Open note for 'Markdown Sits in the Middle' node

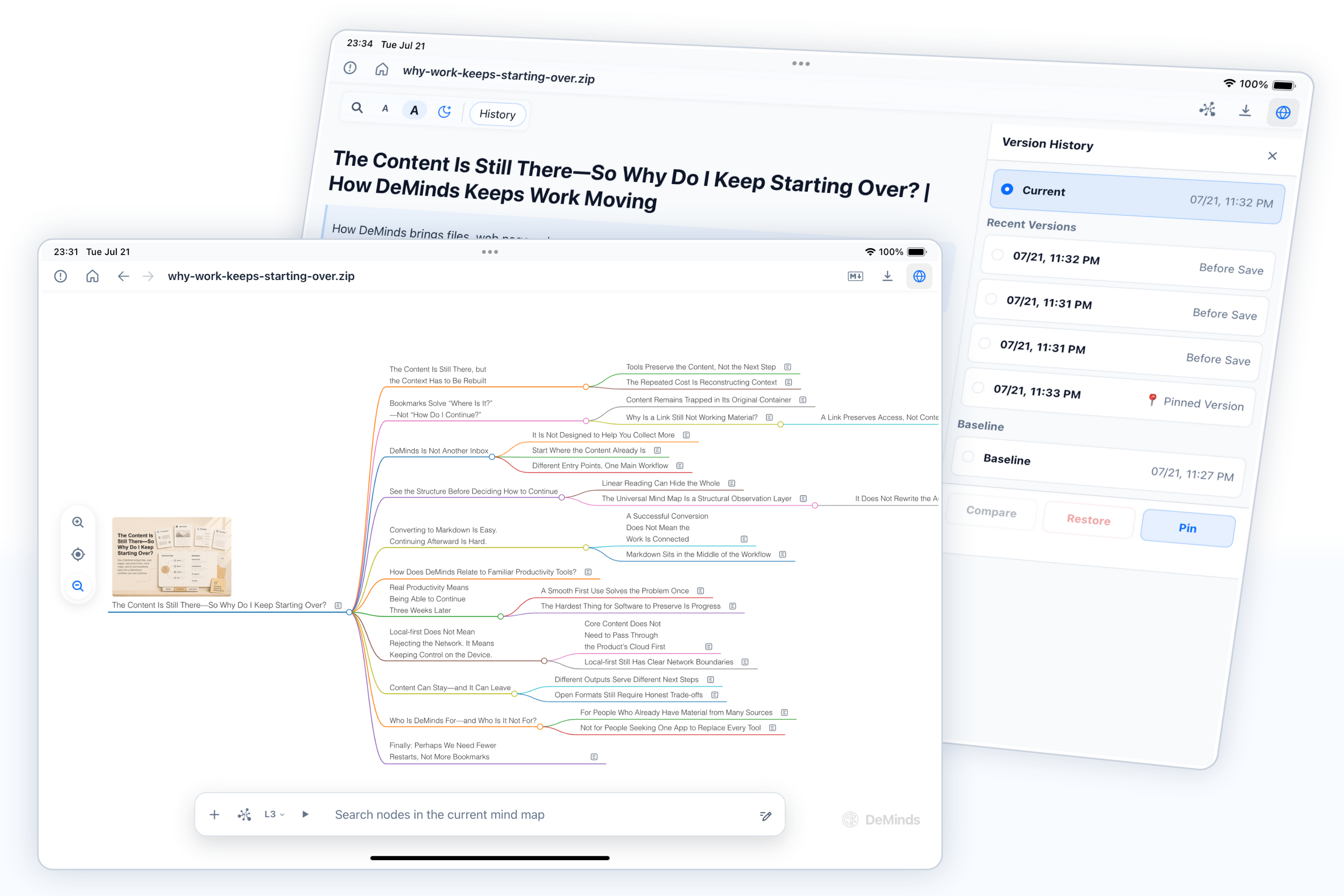pos(783,554)
